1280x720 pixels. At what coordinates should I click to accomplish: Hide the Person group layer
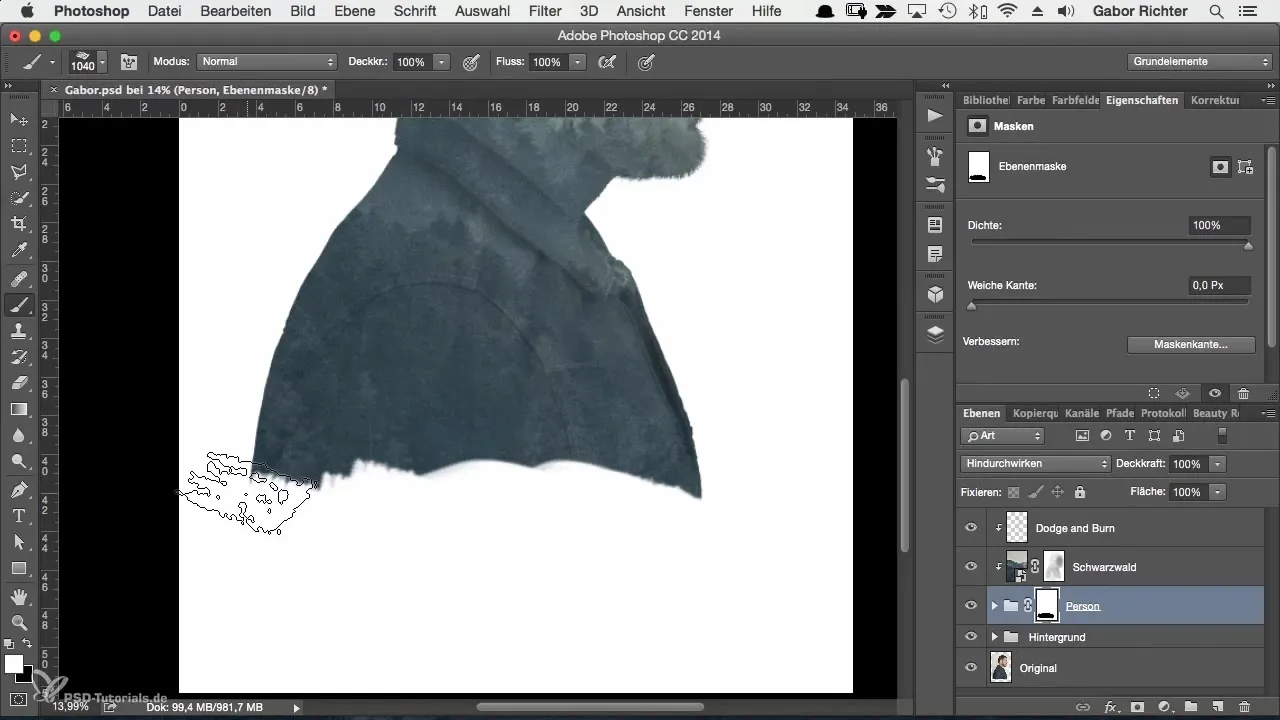[970, 606]
